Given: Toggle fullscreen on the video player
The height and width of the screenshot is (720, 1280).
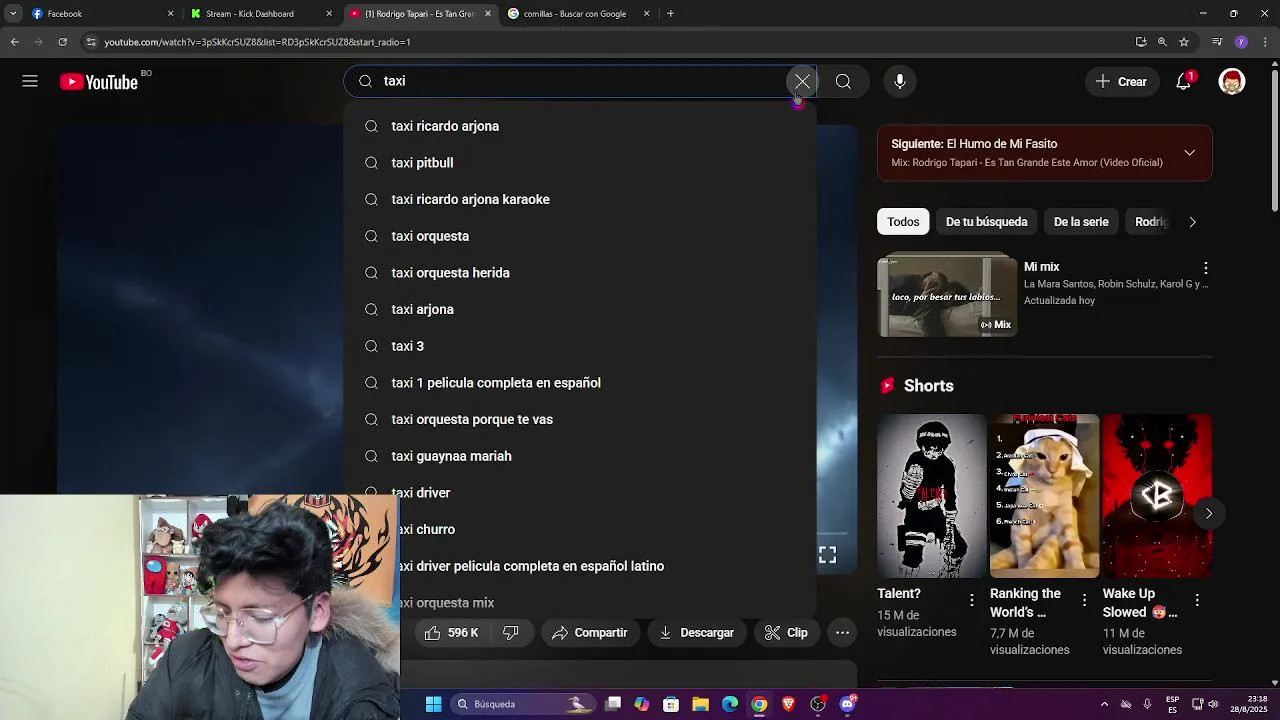Looking at the screenshot, I should point(827,555).
